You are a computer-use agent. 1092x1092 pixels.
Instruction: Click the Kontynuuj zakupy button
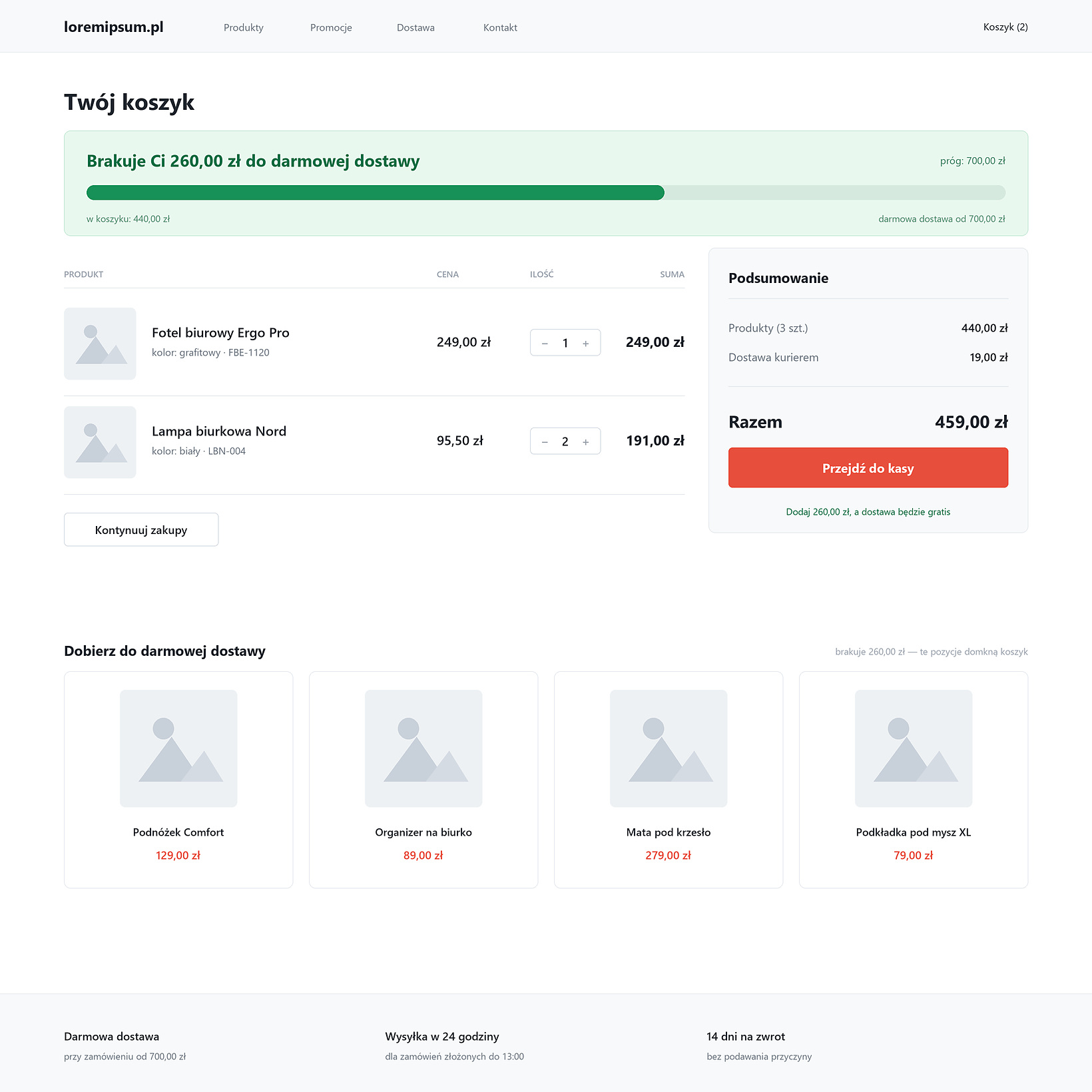(141, 529)
